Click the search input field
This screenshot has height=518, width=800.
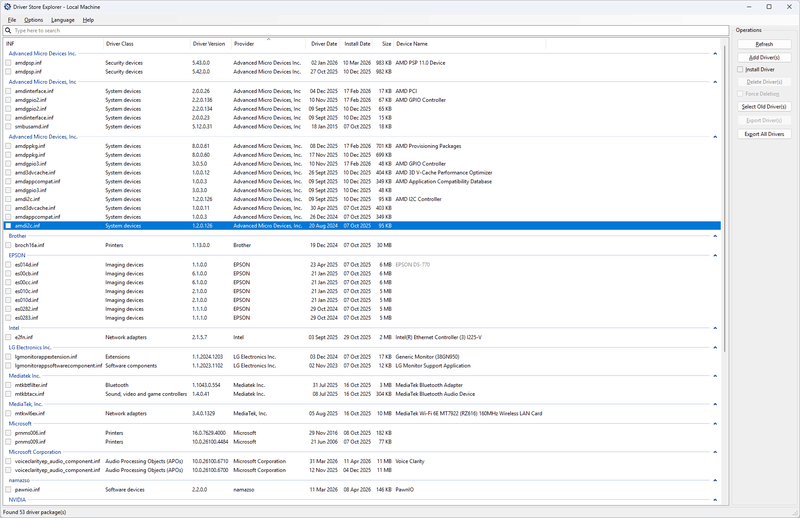coord(366,31)
